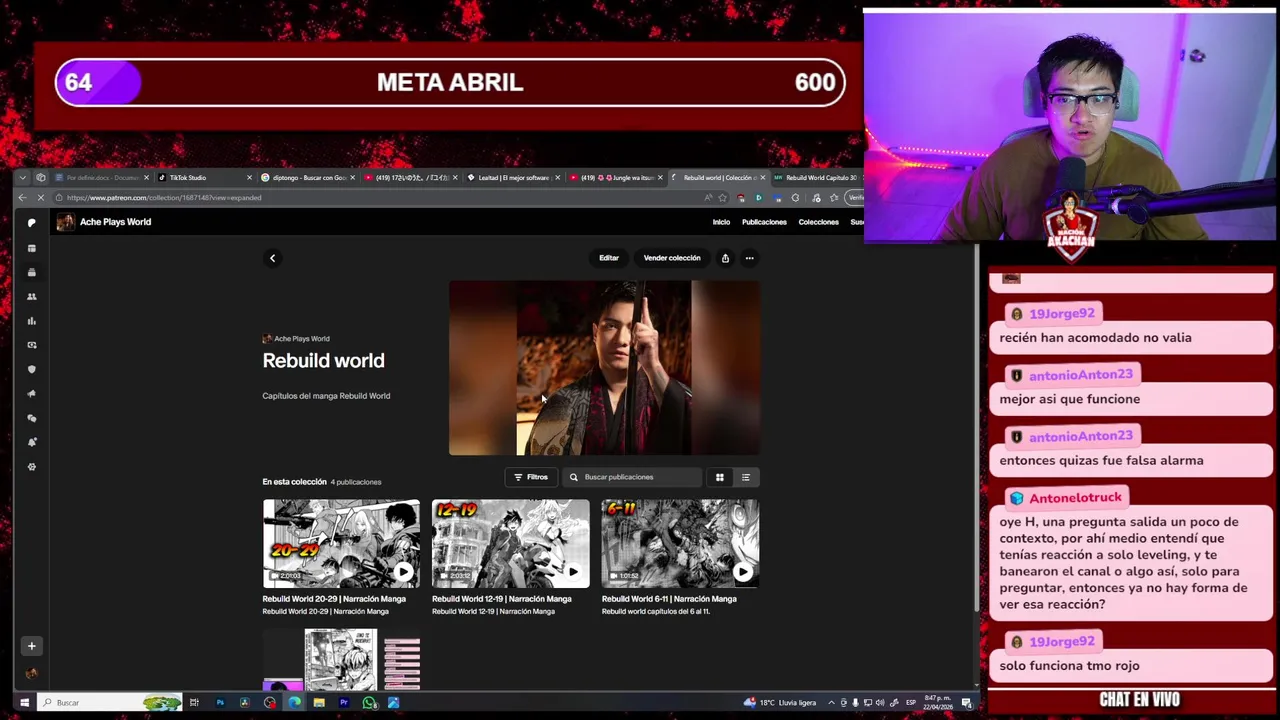The height and width of the screenshot is (720, 1280).
Task: Click the browser tab search dropdown arrow
Action: click(x=23, y=178)
